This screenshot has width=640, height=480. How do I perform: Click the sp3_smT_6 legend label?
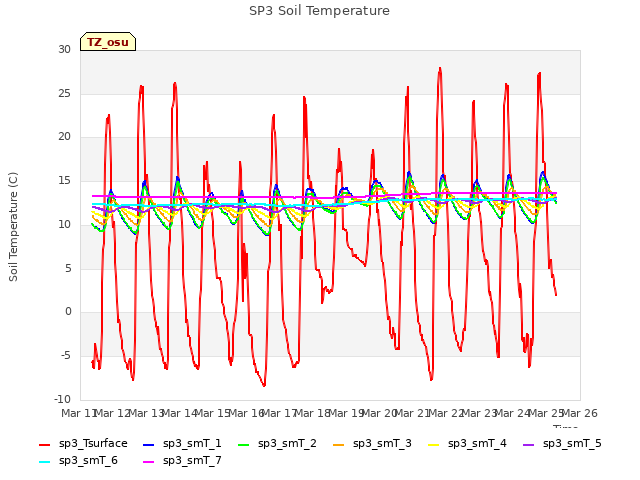click(88, 460)
